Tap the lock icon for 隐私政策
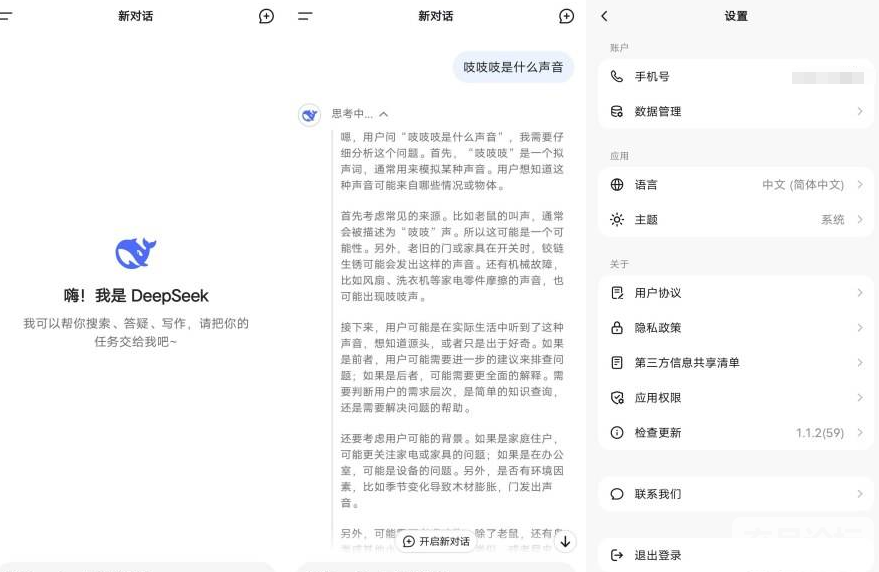This screenshot has height=572, width=879. coord(617,327)
